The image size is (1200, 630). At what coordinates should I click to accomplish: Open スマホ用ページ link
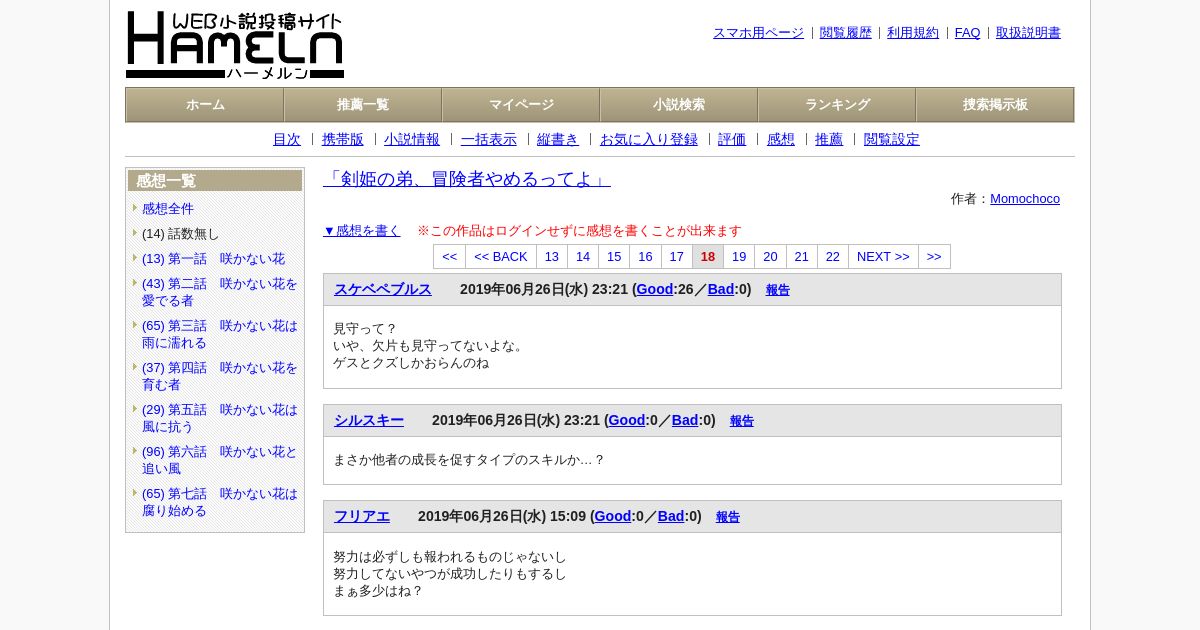(758, 32)
